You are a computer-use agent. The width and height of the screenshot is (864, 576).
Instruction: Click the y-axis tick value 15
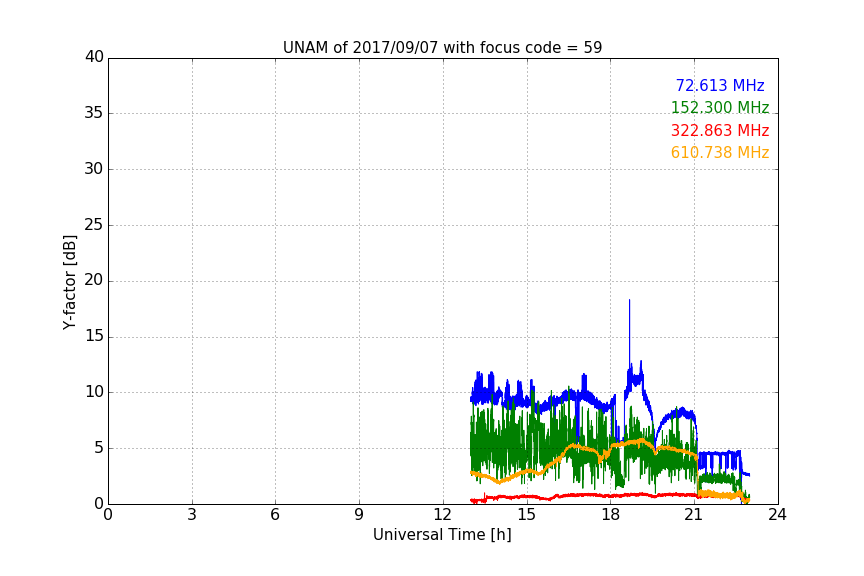(94, 336)
